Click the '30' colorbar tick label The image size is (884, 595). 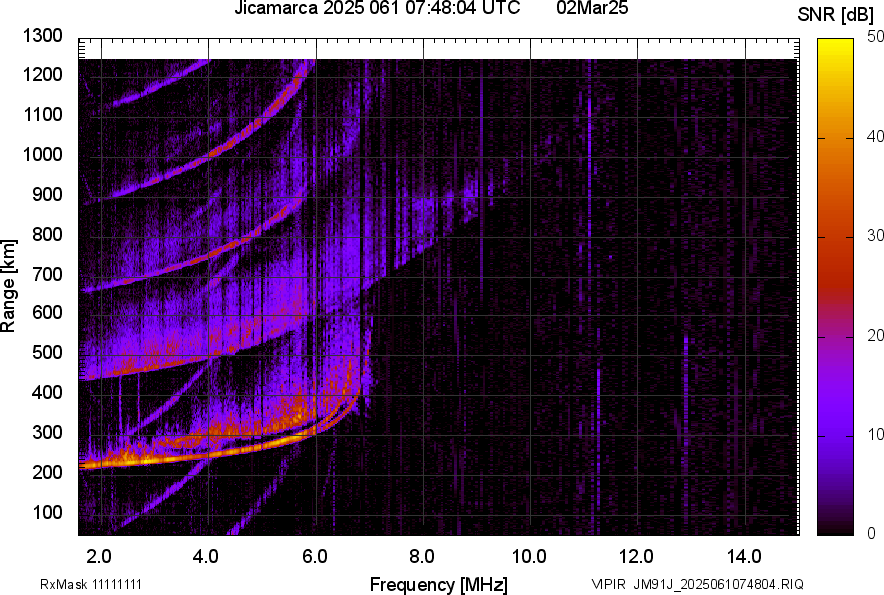click(876, 236)
